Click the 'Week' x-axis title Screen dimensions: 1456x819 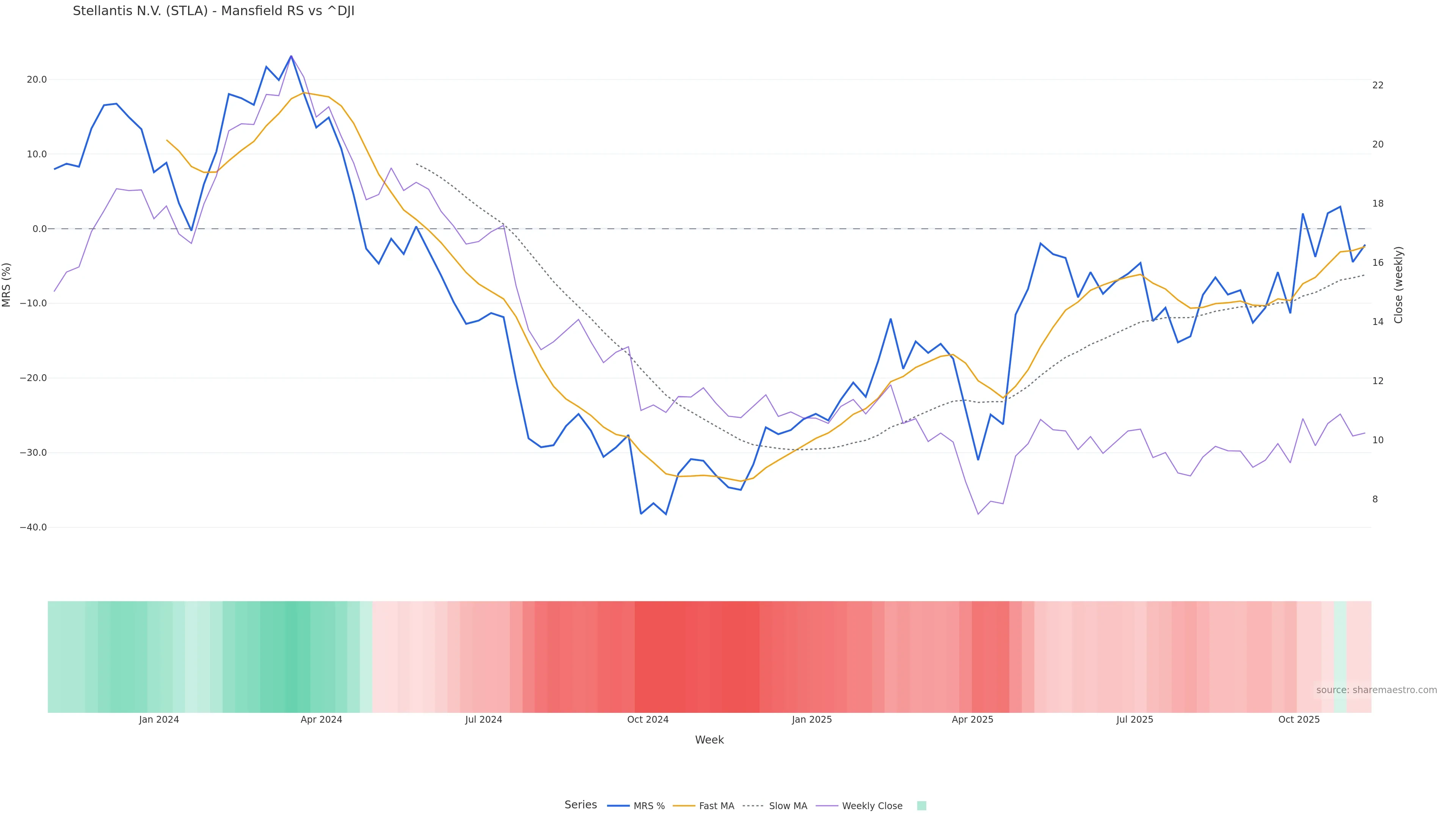click(x=709, y=740)
